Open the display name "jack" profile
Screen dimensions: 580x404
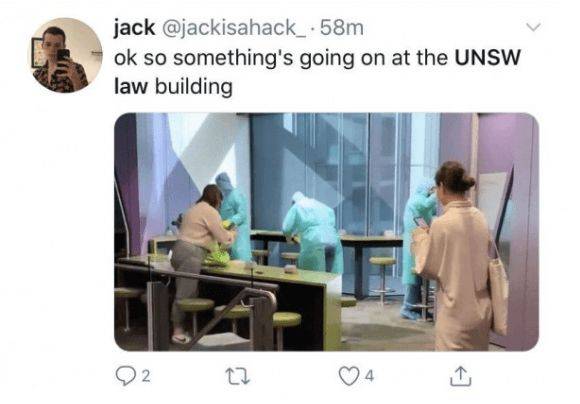tap(134, 28)
